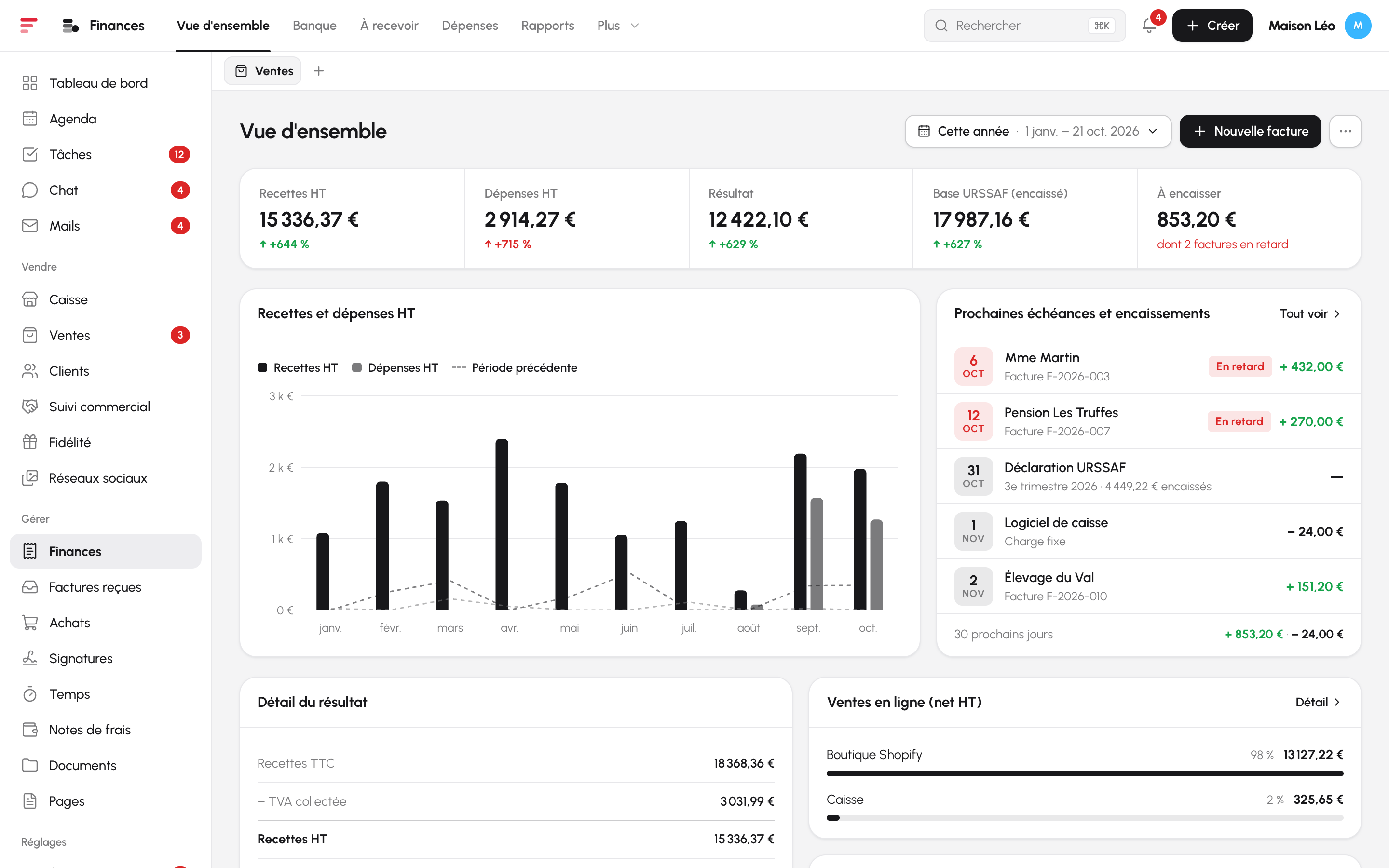The height and width of the screenshot is (868, 1389).
Task: Open Fidélité gift icon in sidebar
Action: tap(30, 443)
